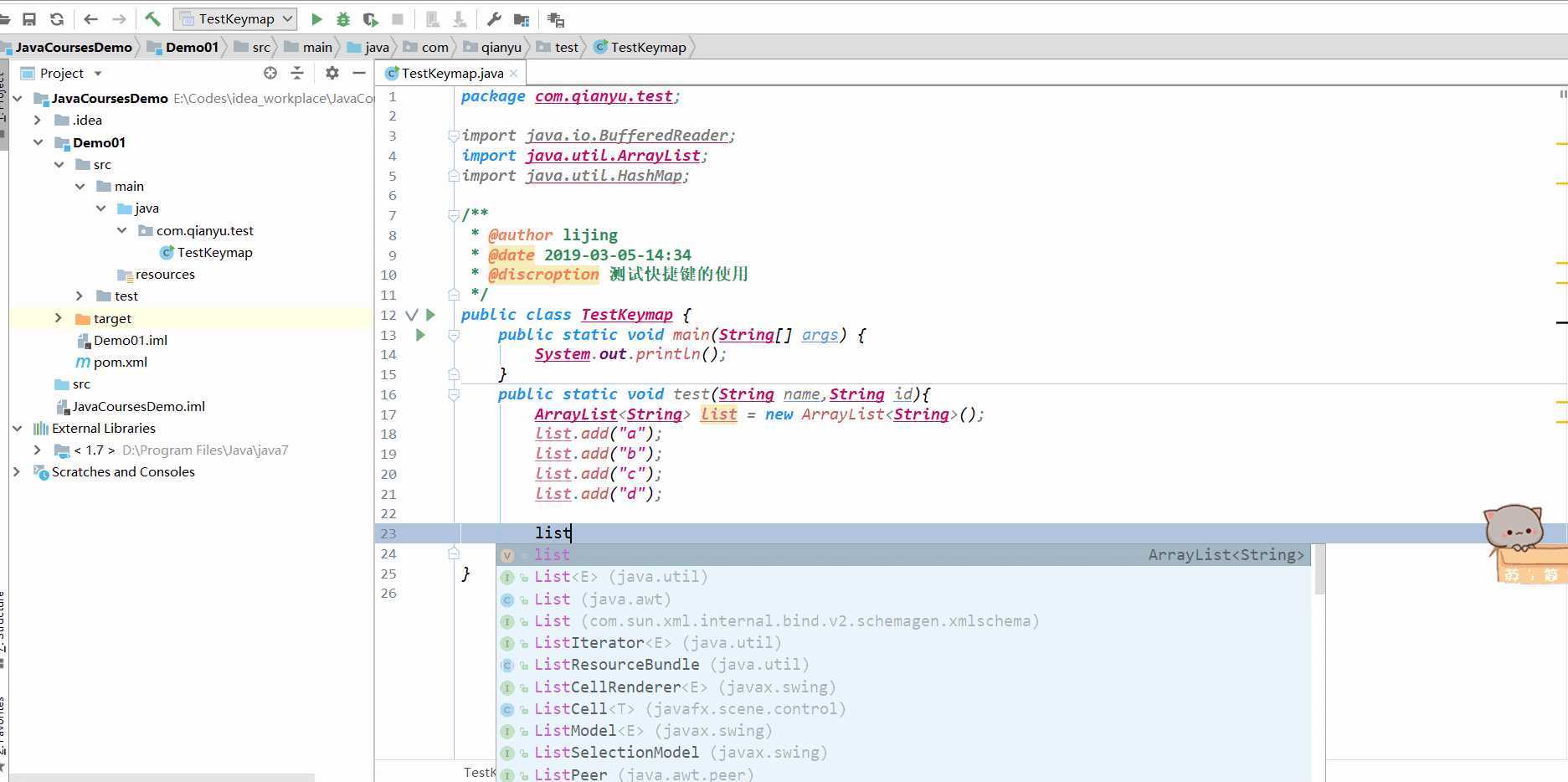Viewport: 1568px width, 782px height.
Task: Open Project panel gear options
Action: 332,73
